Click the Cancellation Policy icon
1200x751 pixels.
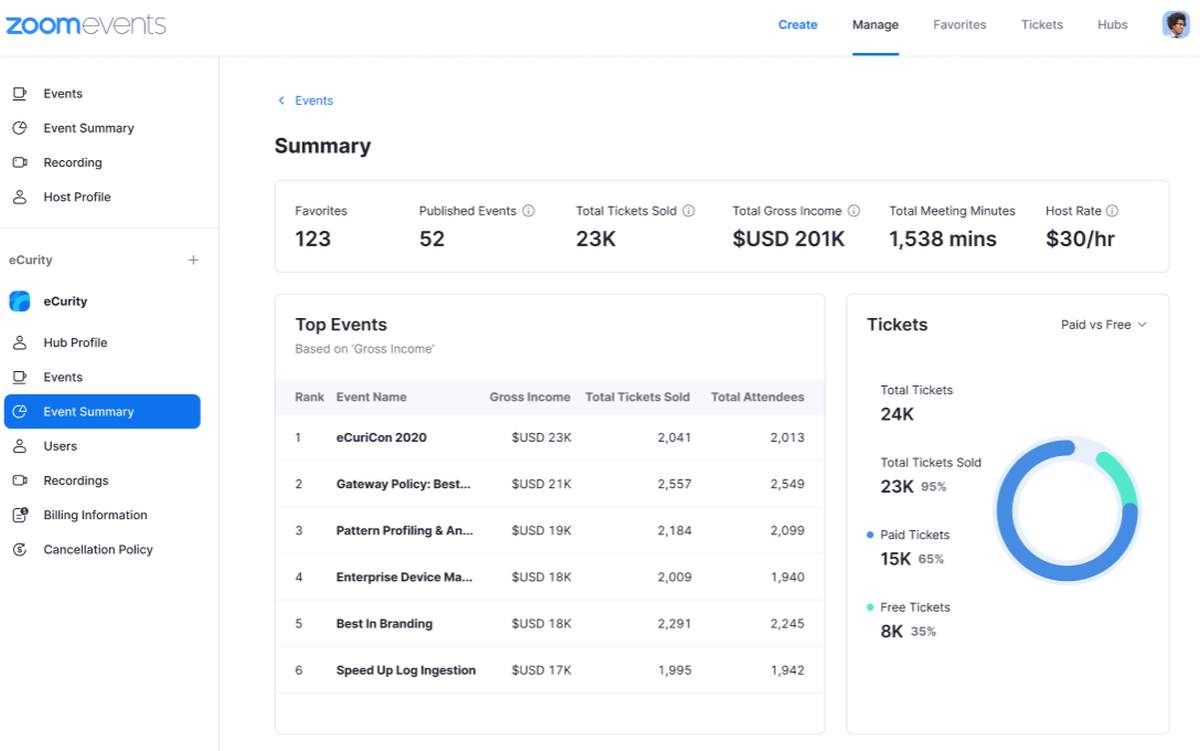19,550
